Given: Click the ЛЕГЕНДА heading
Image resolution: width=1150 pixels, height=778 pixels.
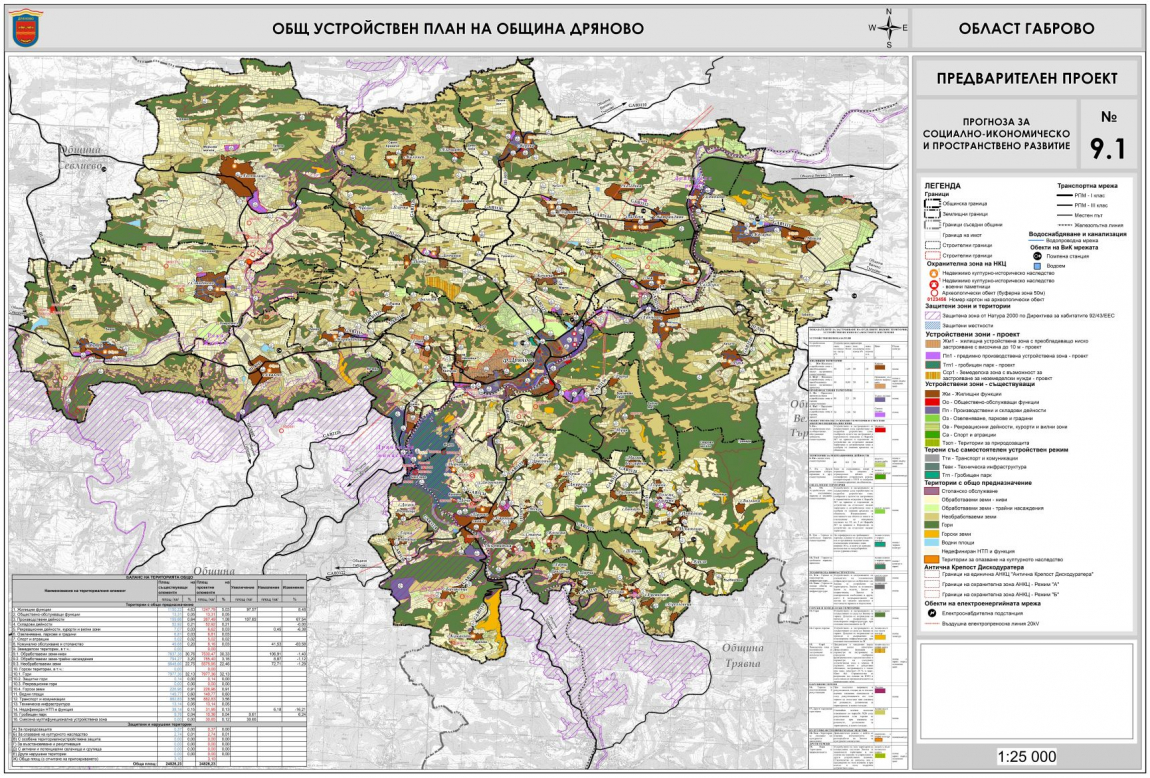Looking at the screenshot, I should coord(942,186).
